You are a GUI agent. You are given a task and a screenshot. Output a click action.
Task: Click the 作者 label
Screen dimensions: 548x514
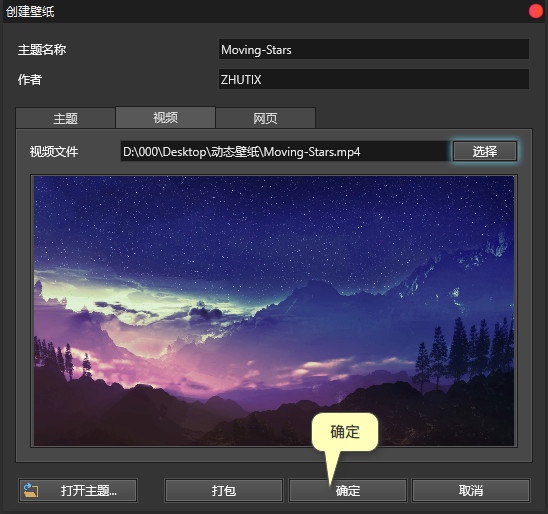(30, 80)
